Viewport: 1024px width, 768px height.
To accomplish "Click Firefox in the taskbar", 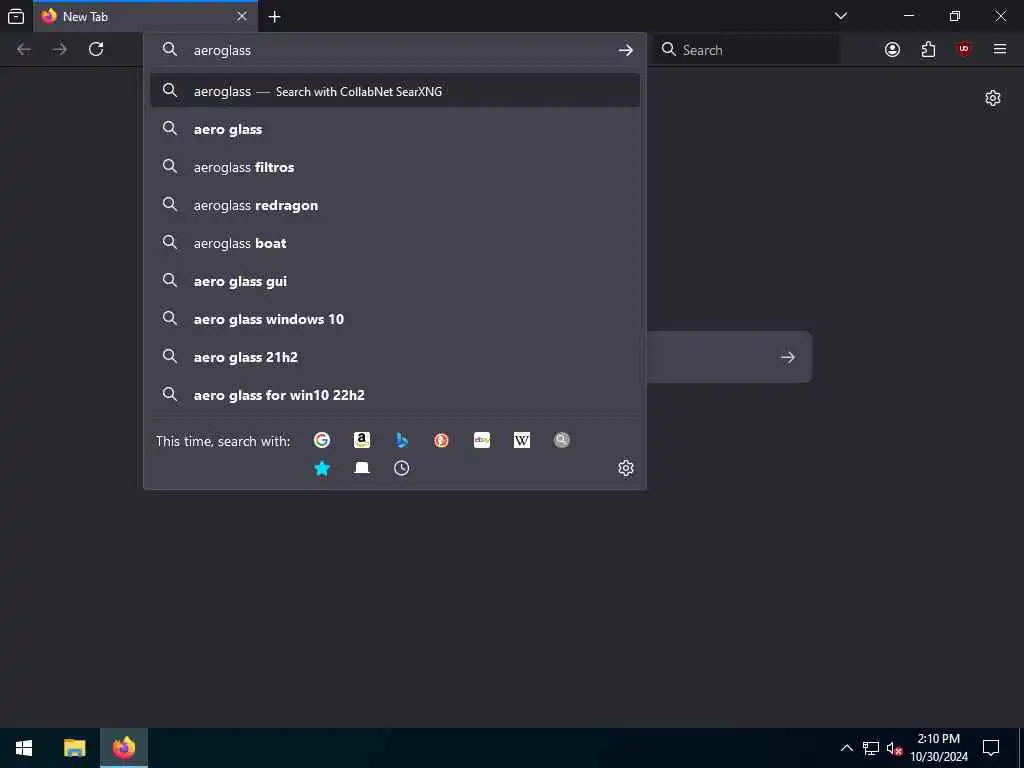I will (x=124, y=748).
